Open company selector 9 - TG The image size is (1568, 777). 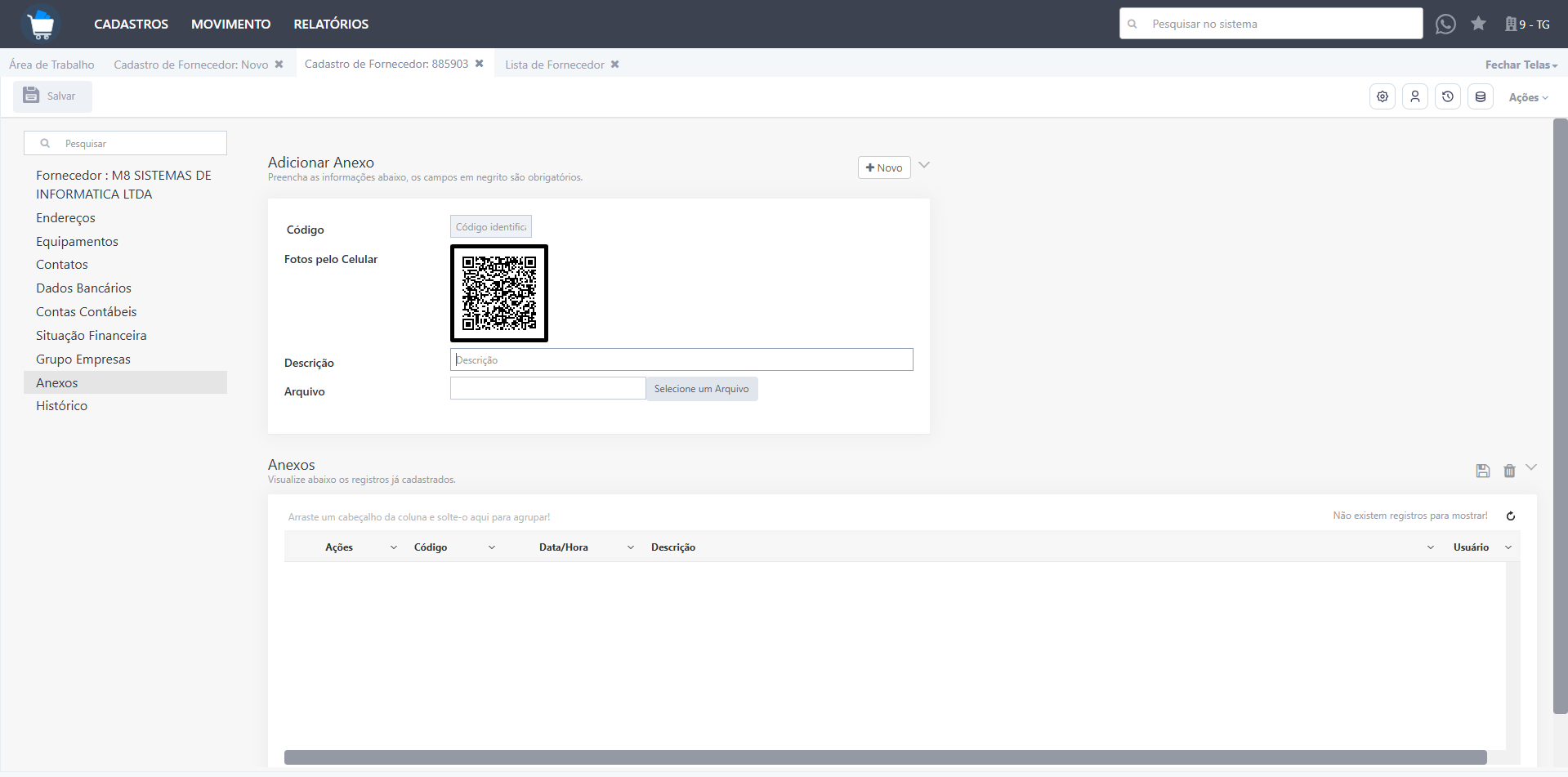click(x=1527, y=25)
